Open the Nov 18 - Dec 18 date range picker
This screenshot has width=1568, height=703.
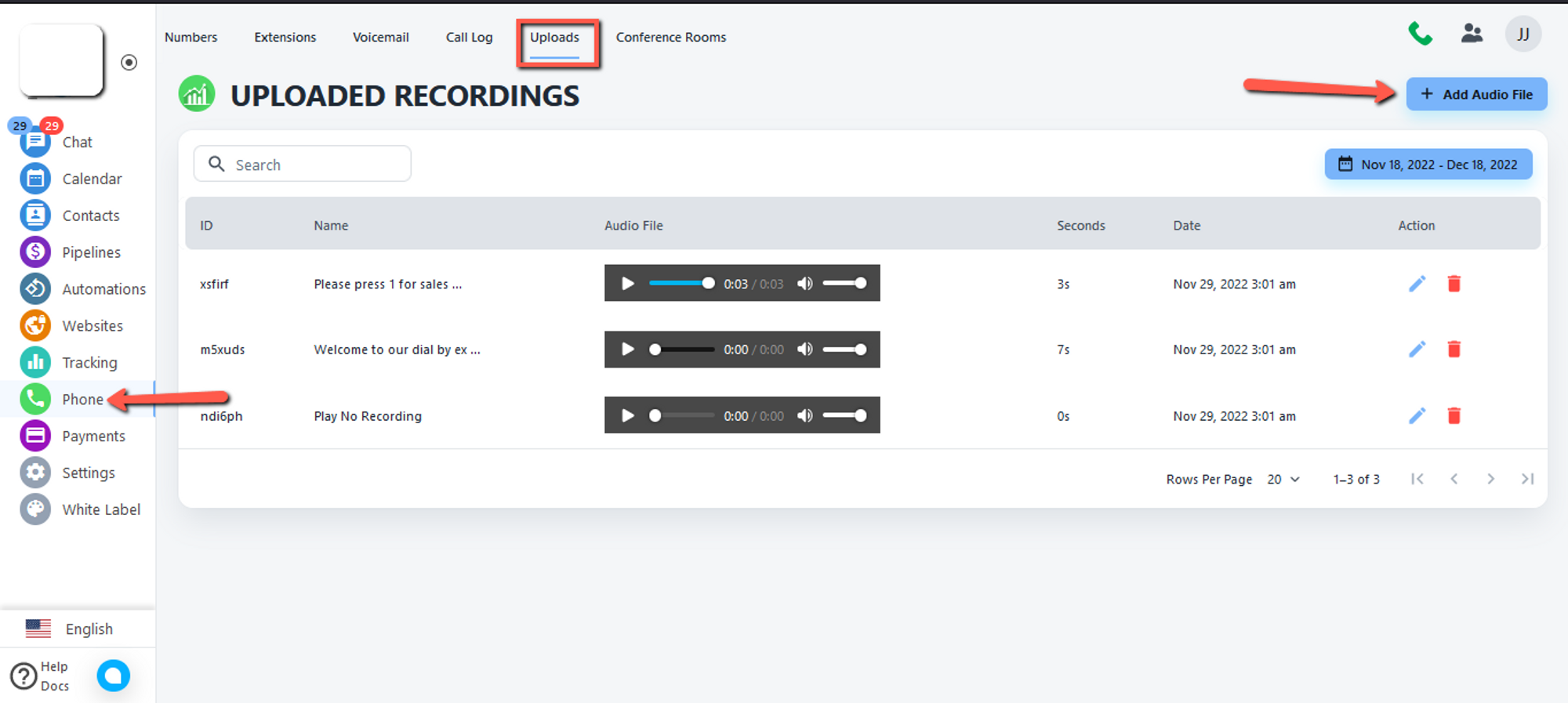(1428, 165)
